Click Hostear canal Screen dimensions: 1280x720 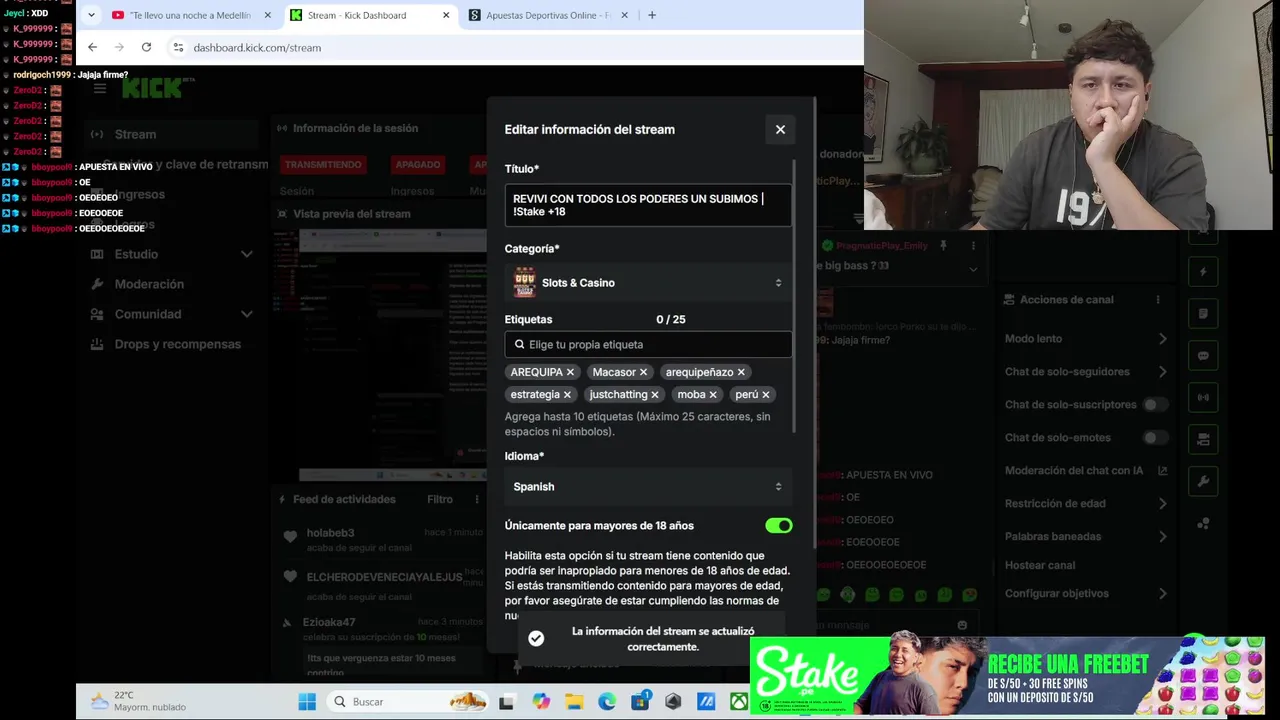pyautogui.click(x=1040, y=565)
